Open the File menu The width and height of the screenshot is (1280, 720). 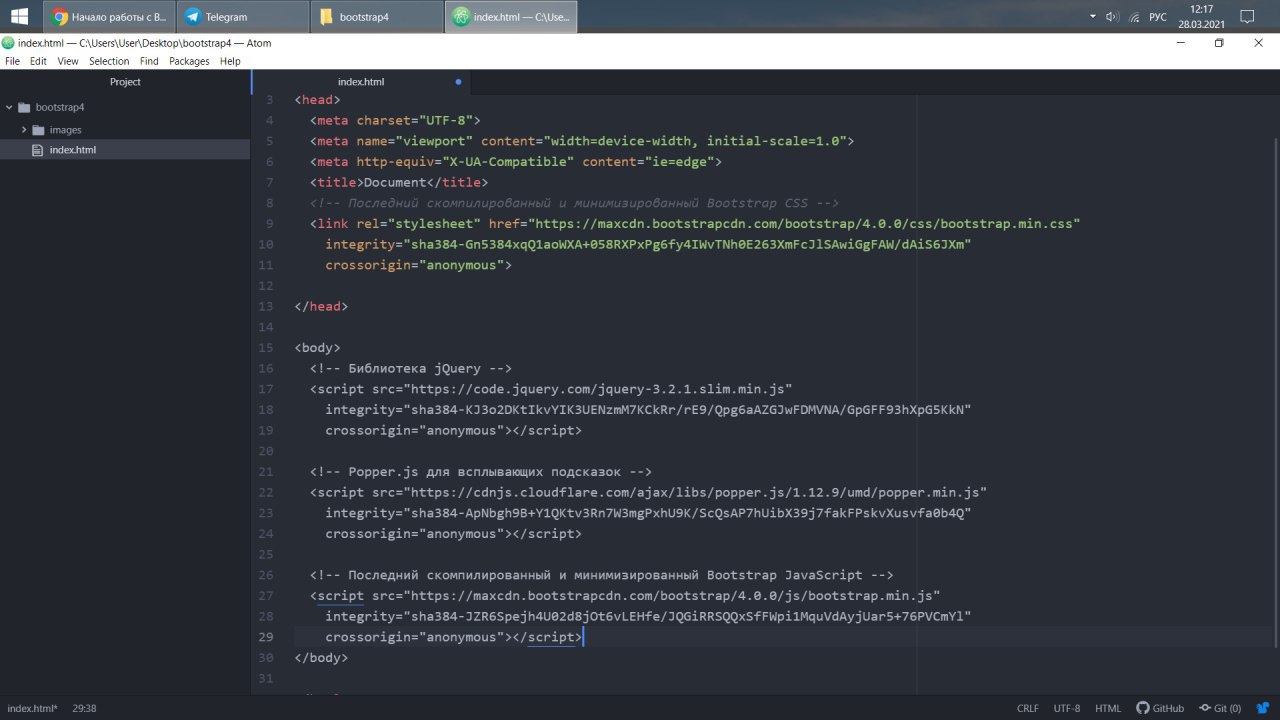(12, 61)
